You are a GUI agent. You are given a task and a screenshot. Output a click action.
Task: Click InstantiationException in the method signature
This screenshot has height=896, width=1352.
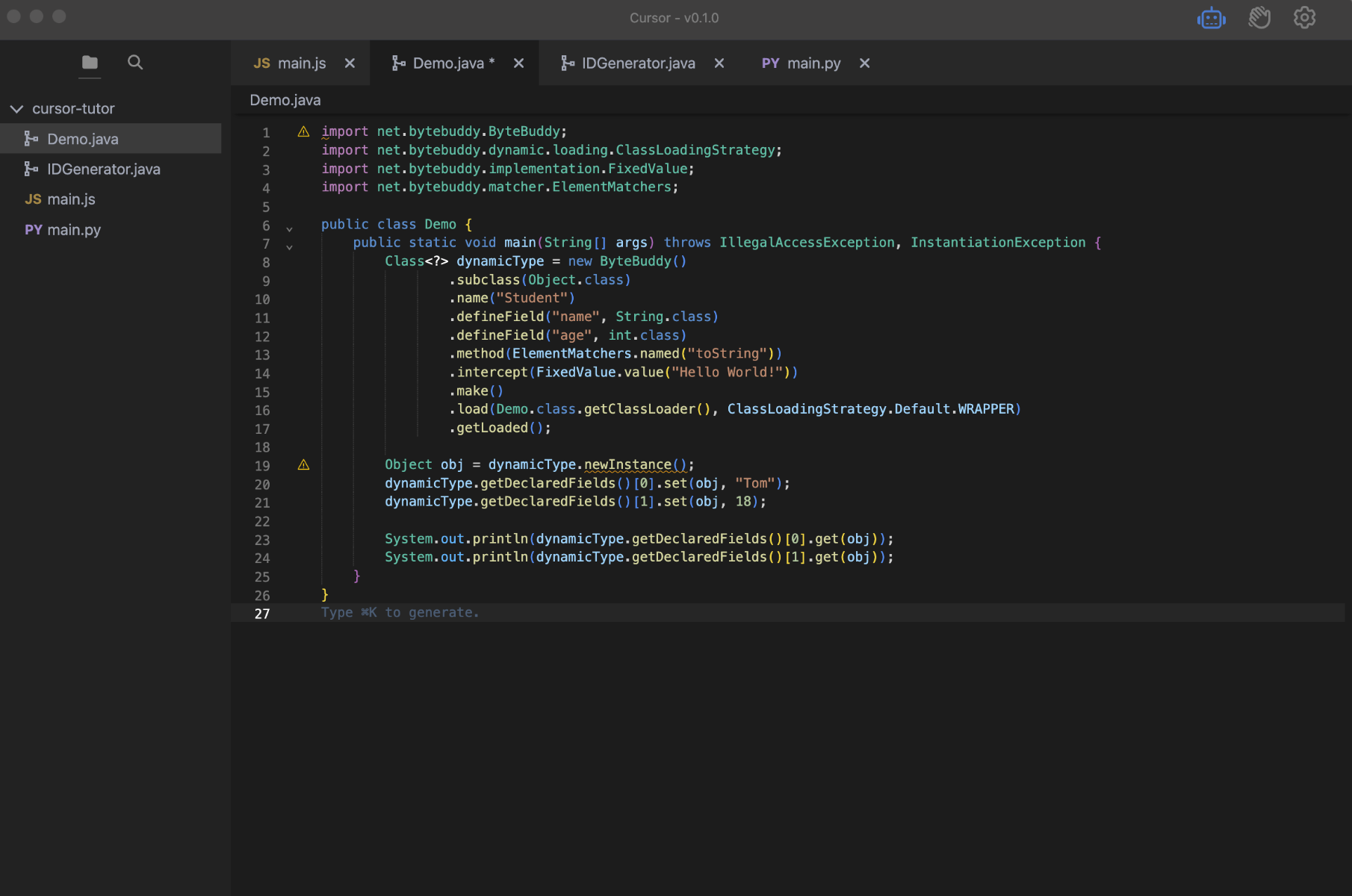(x=998, y=243)
